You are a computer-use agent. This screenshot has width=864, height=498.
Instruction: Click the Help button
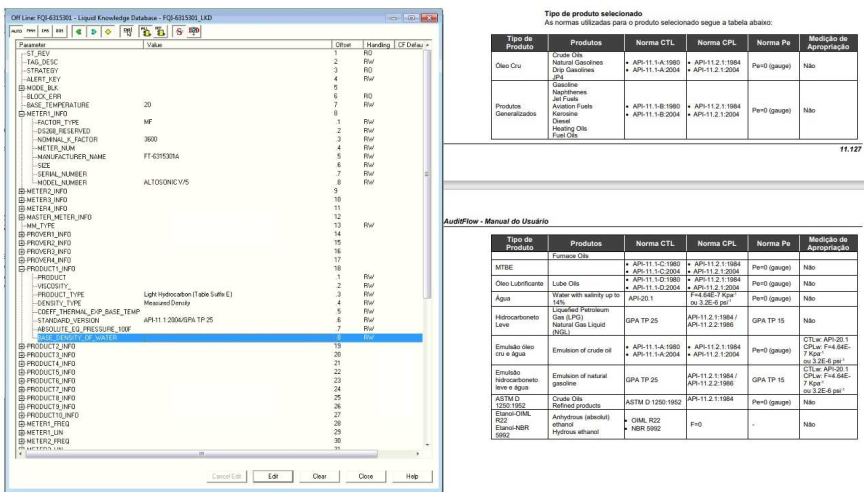coord(412,477)
